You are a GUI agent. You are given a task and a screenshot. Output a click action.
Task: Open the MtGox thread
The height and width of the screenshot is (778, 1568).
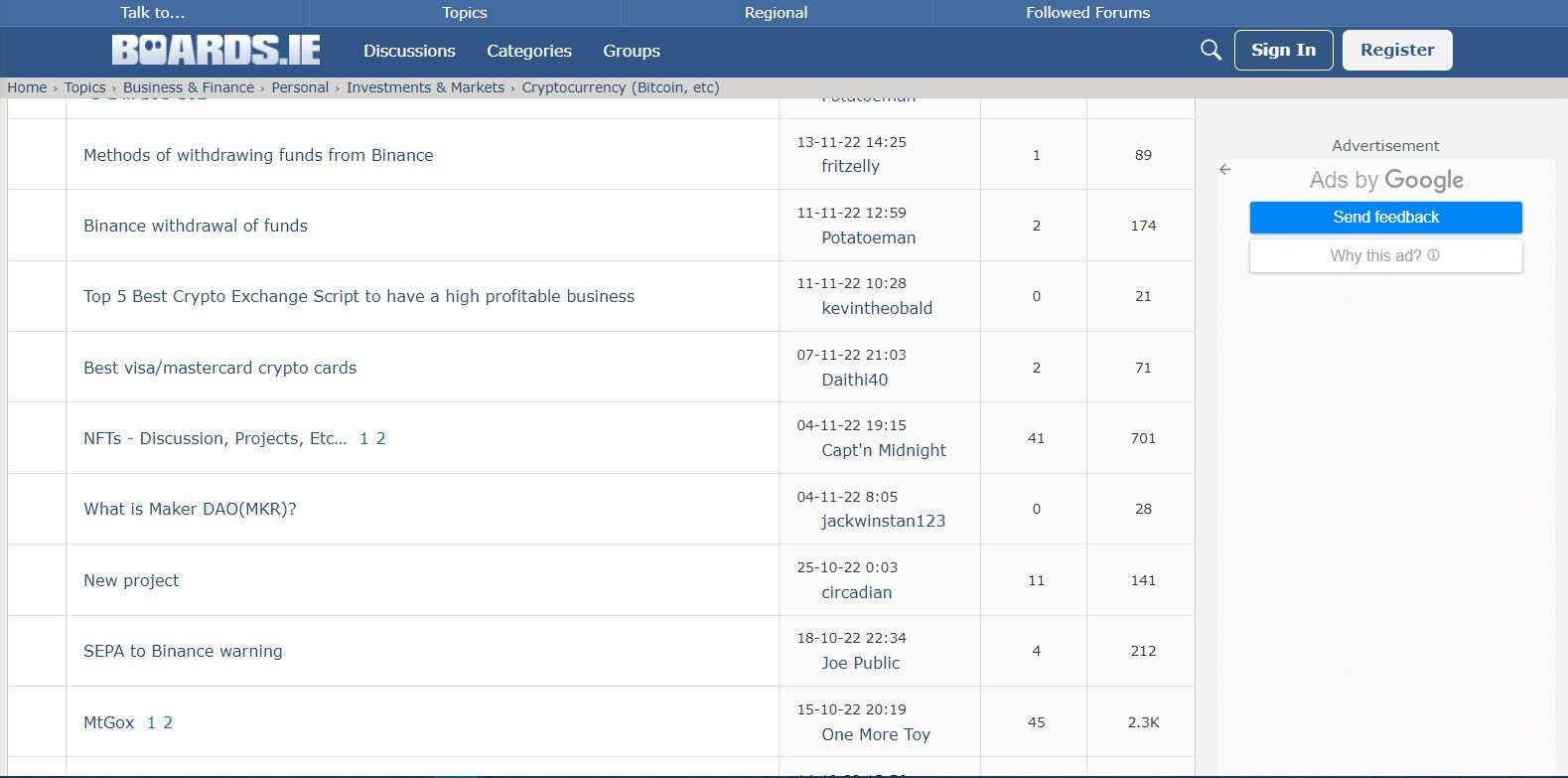tap(109, 722)
